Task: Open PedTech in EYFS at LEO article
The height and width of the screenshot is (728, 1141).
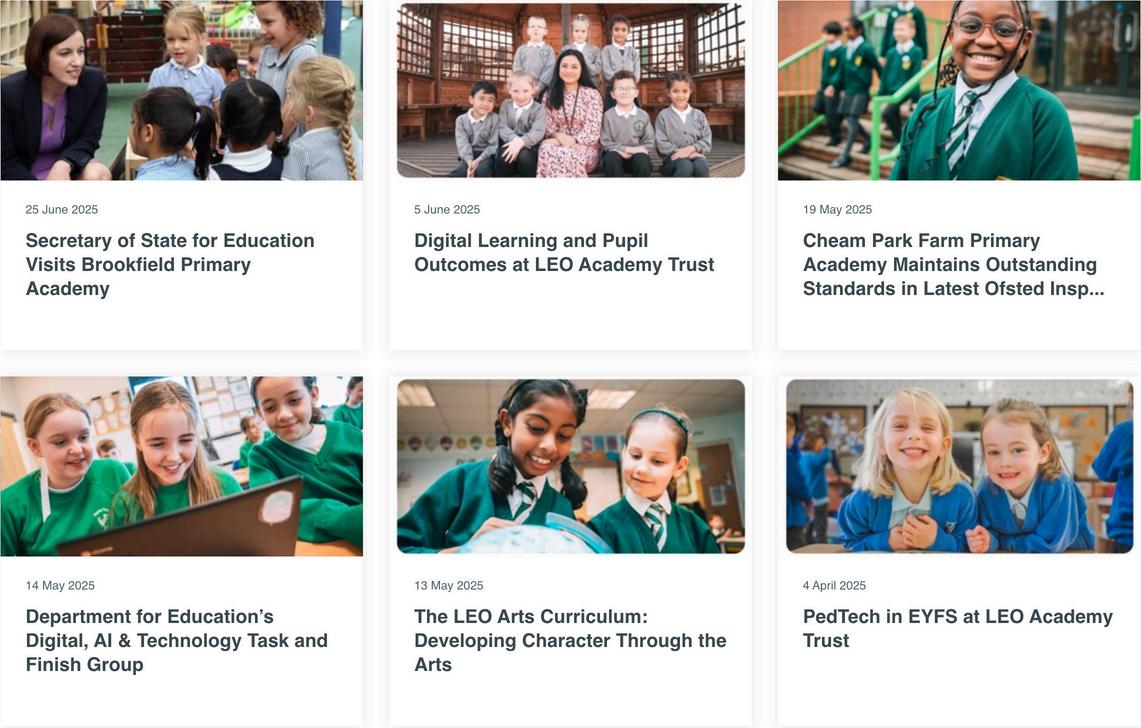Action: [x=958, y=628]
